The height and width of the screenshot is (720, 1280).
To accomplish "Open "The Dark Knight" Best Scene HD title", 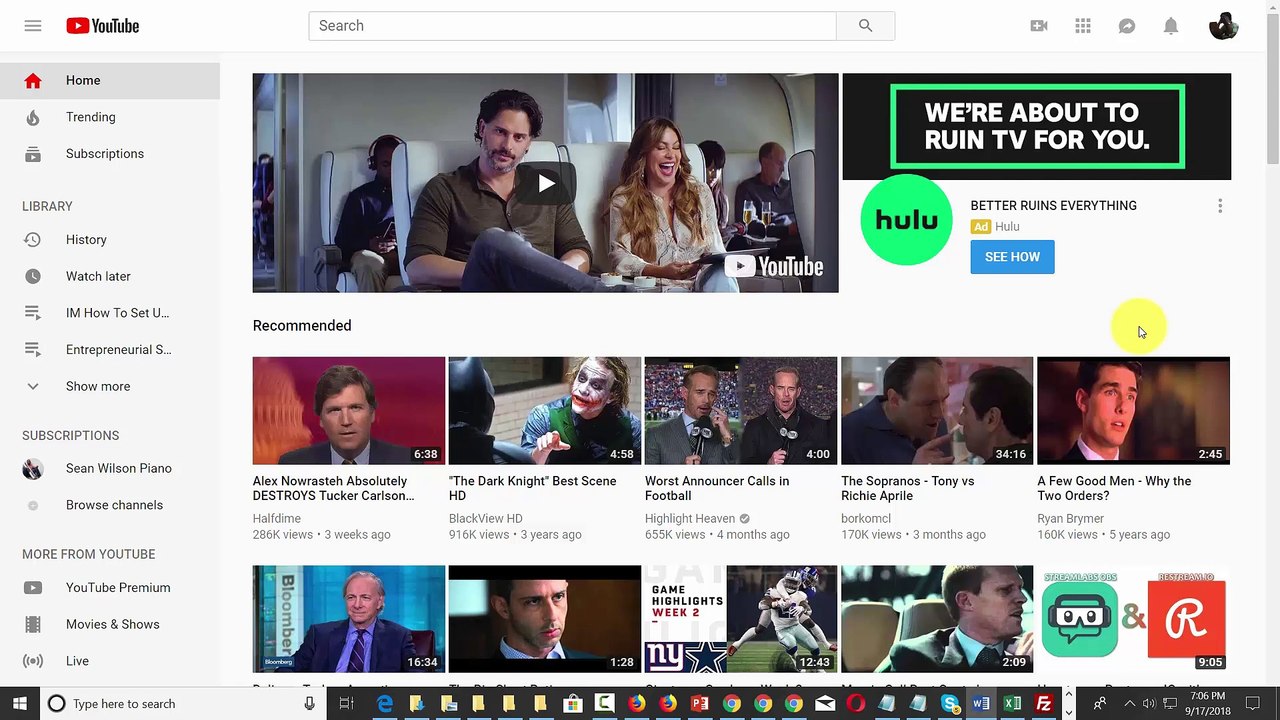I will point(533,488).
